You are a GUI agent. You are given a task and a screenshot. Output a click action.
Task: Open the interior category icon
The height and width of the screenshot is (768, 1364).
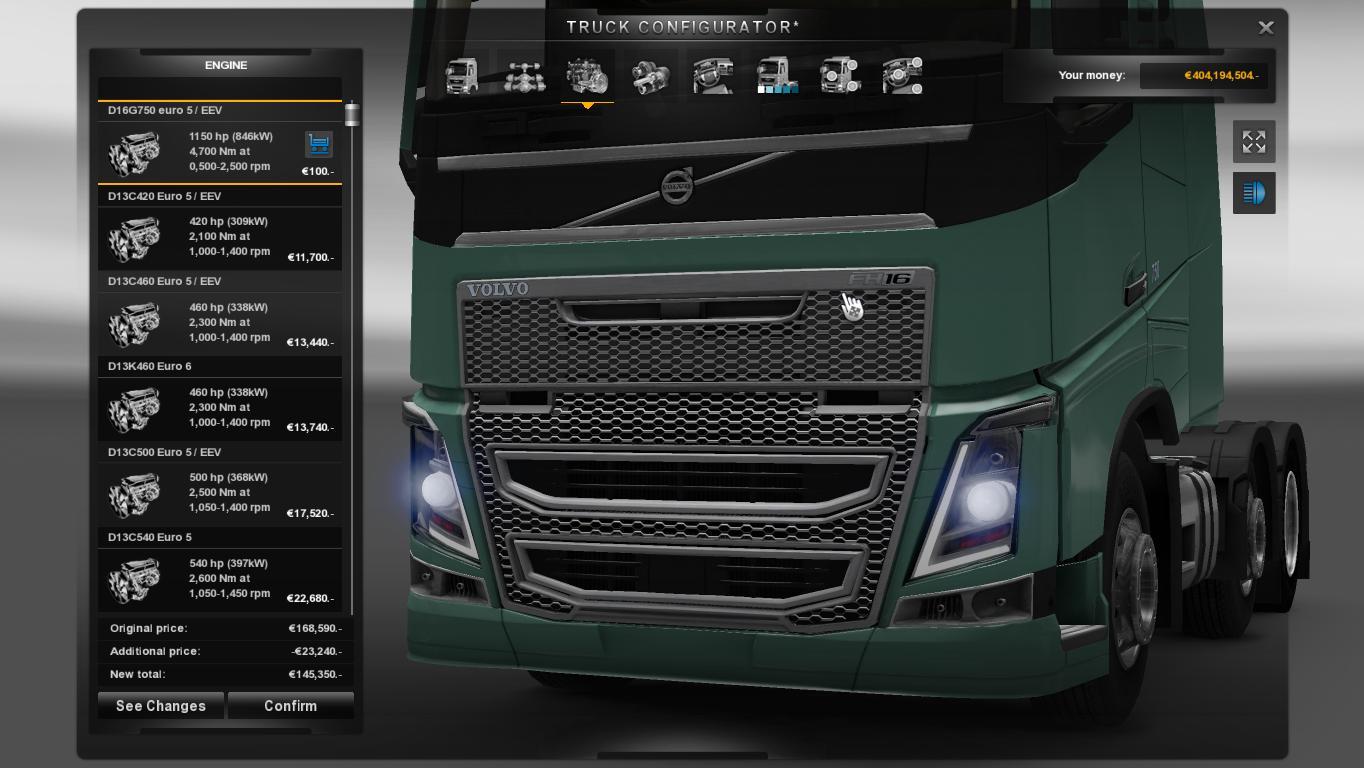713,76
